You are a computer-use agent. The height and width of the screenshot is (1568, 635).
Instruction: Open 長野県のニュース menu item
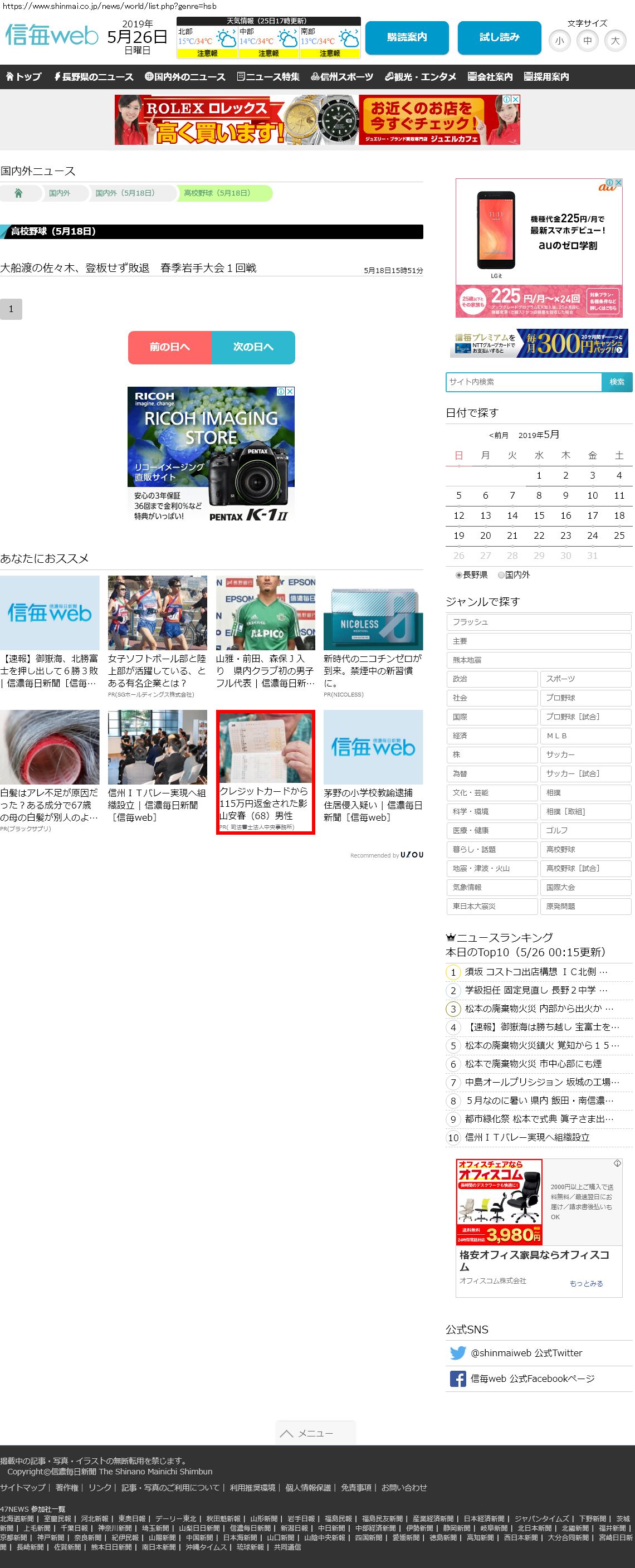[x=93, y=77]
